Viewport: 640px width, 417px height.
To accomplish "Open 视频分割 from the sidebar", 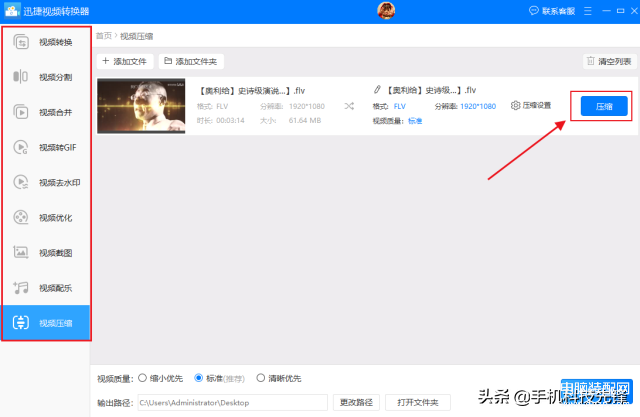I will coord(46,77).
